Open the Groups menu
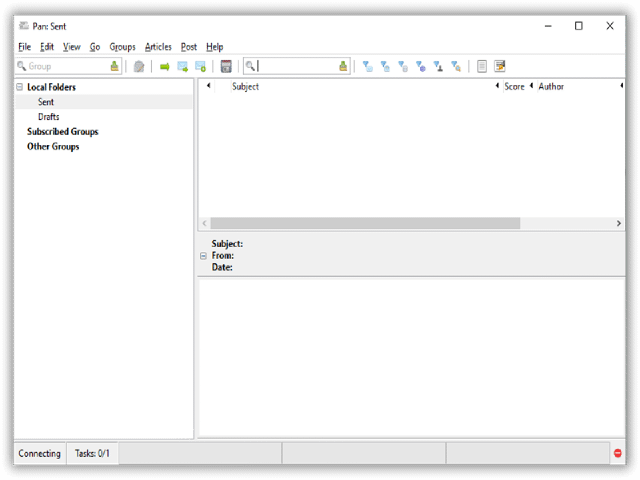This screenshot has height=480, width=640. (122, 47)
